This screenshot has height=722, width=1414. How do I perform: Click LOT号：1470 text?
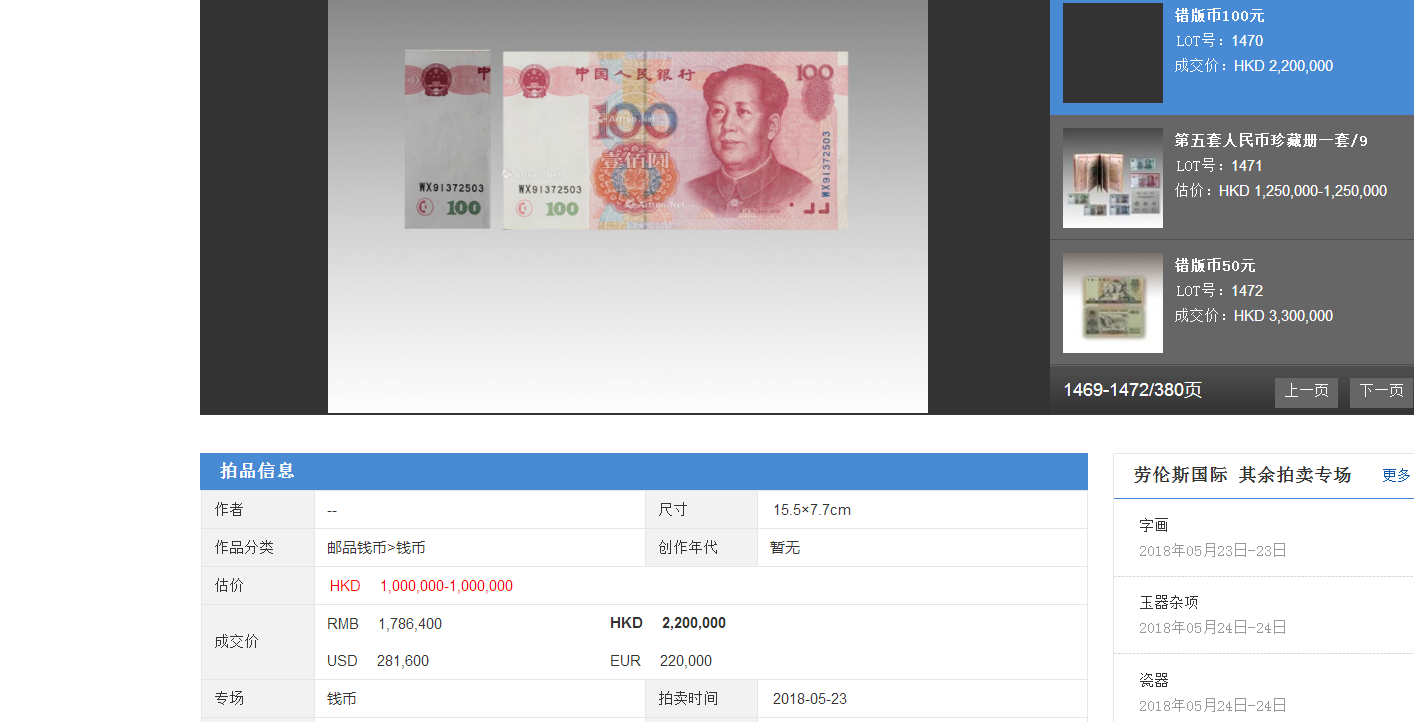pyautogui.click(x=1219, y=41)
